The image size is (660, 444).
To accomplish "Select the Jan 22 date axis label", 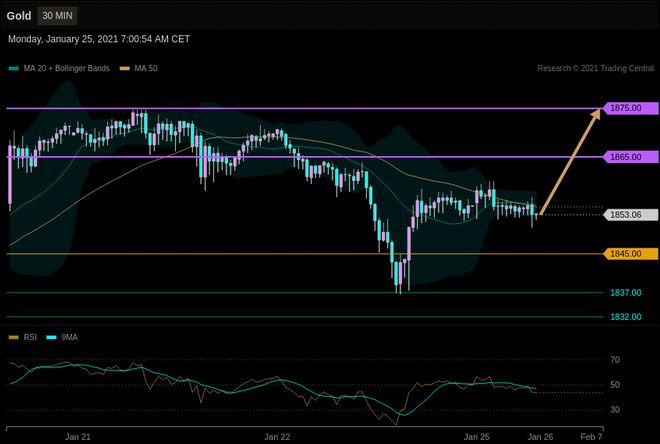I will click(x=277, y=437).
